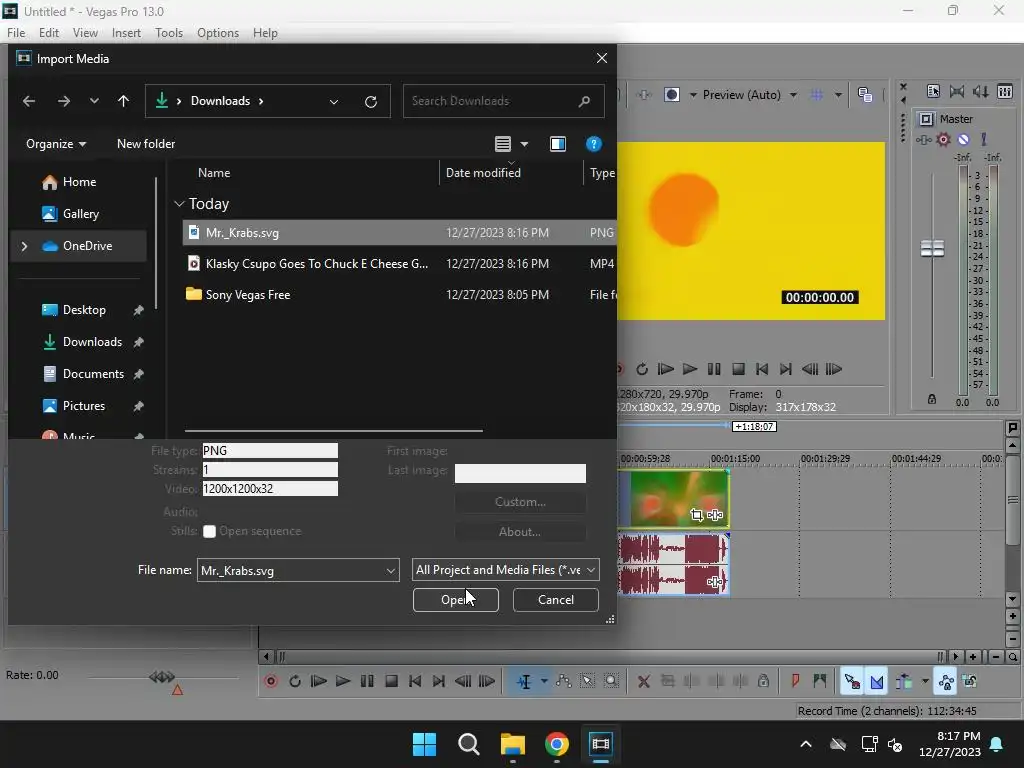Toggle the Master Mute icon
Image resolution: width=1024 pixels, height=768 pixels.
(x=963, y=139)
